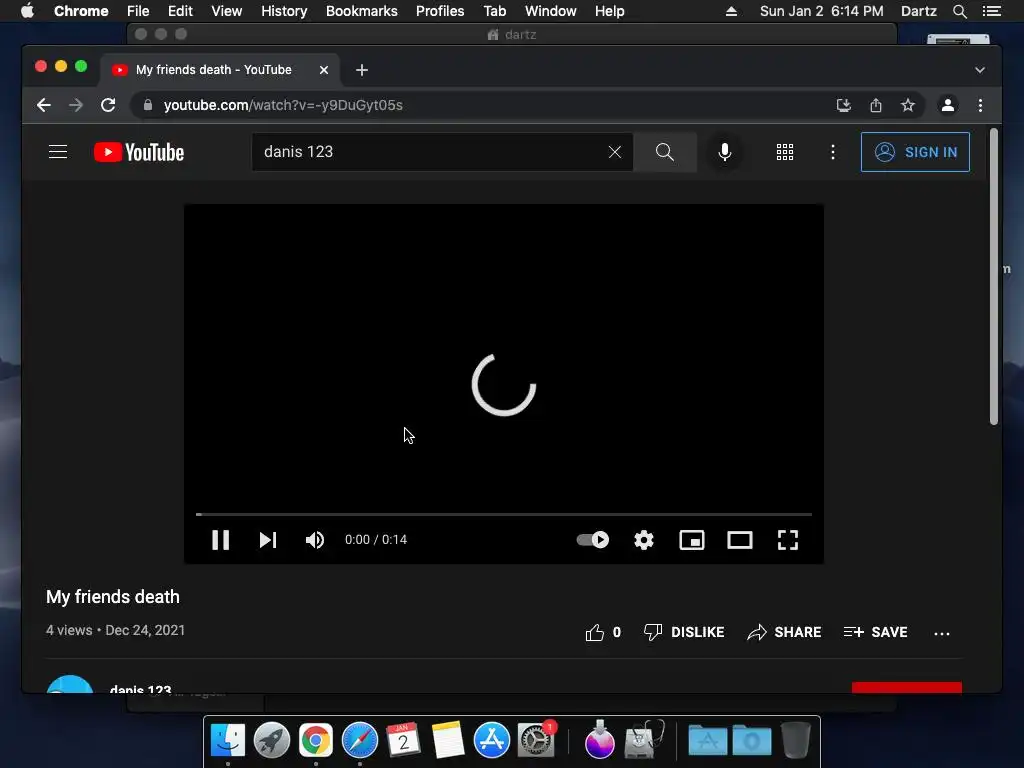The width and height of the screenshot is (1024, 768).
Task: Open the Profiles menu
Action: 440,11
